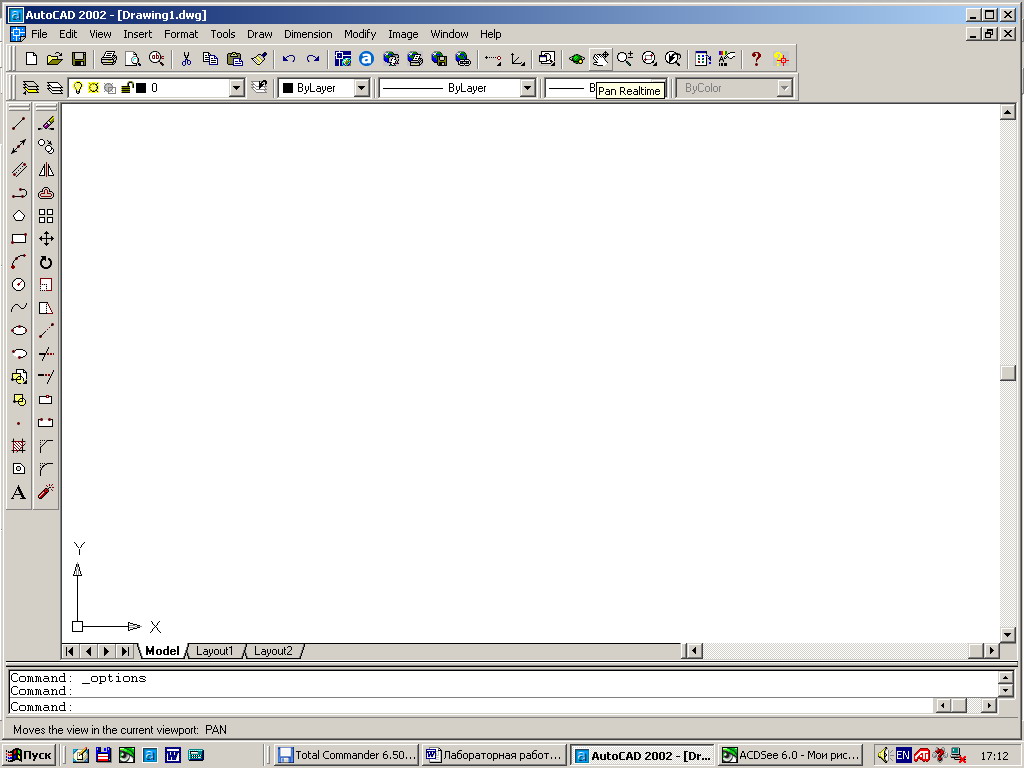This screenshot has height=768, width=1024.
Task: Cut selection using the scissors icon
Action: (x=186, y=59)
